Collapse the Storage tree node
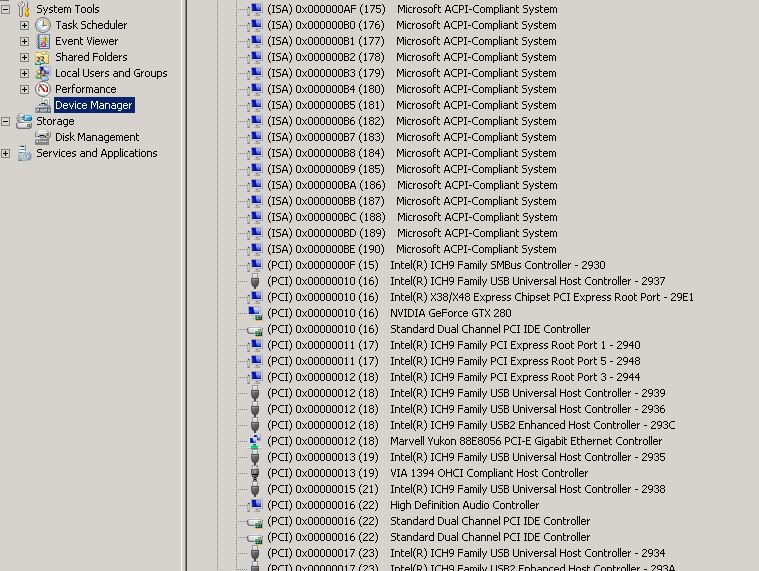The width and height of the screenshot is (759, 571). (x=5, y=121)
